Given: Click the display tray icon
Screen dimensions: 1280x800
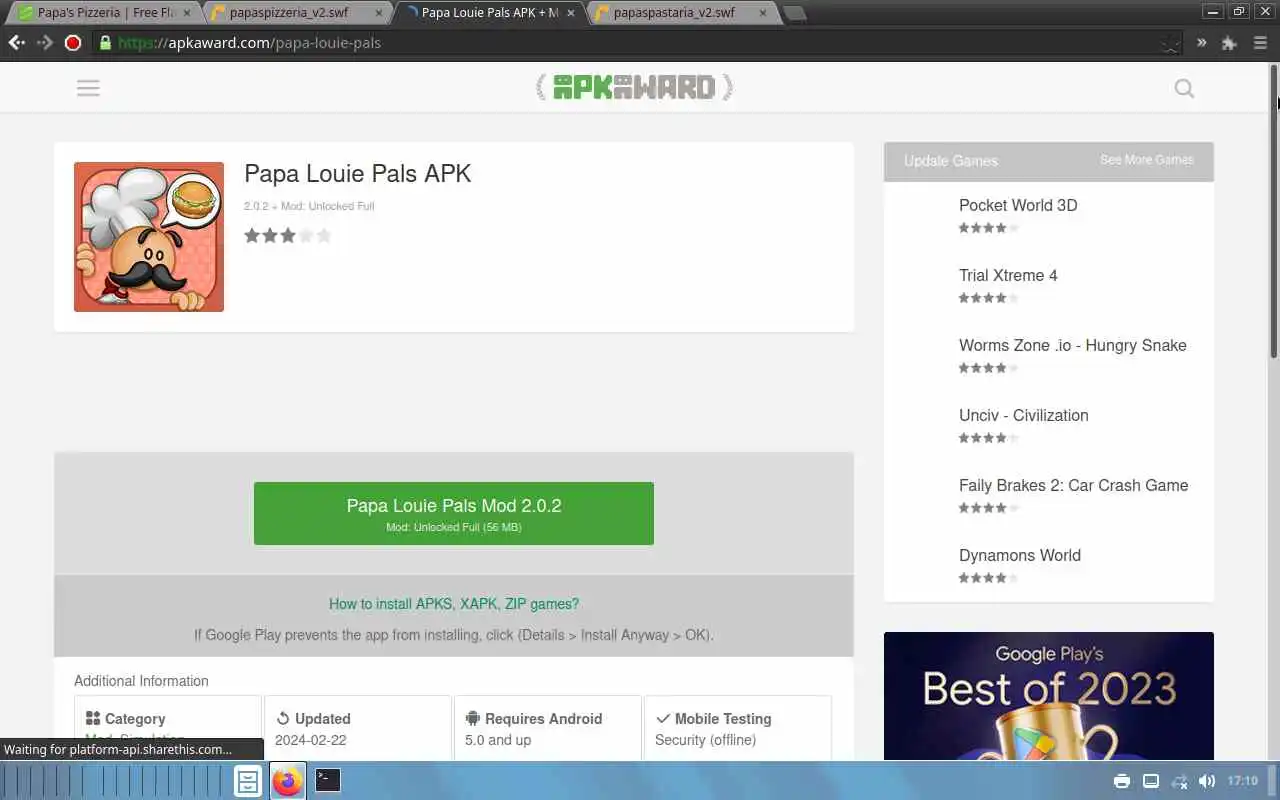Looking at the screenshot, I should click(1151, 781).
